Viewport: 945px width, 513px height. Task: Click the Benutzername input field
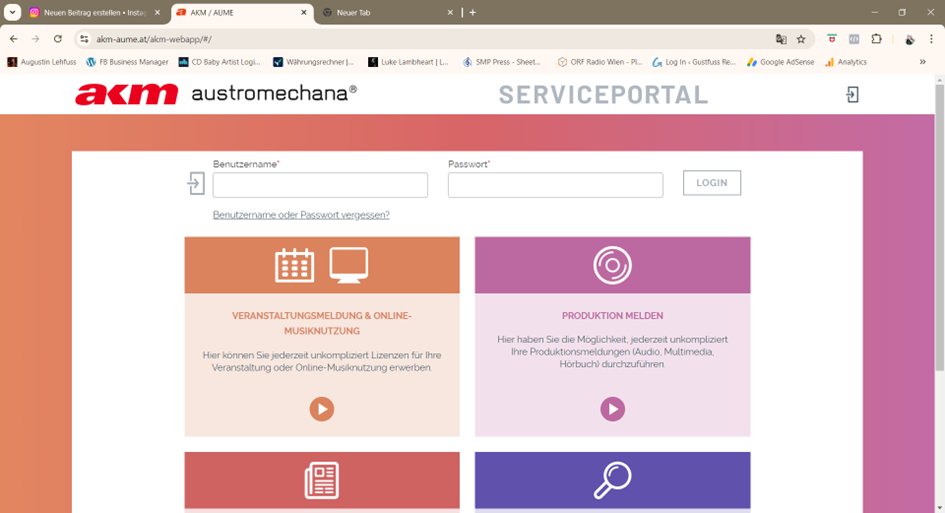coord(320,185)
